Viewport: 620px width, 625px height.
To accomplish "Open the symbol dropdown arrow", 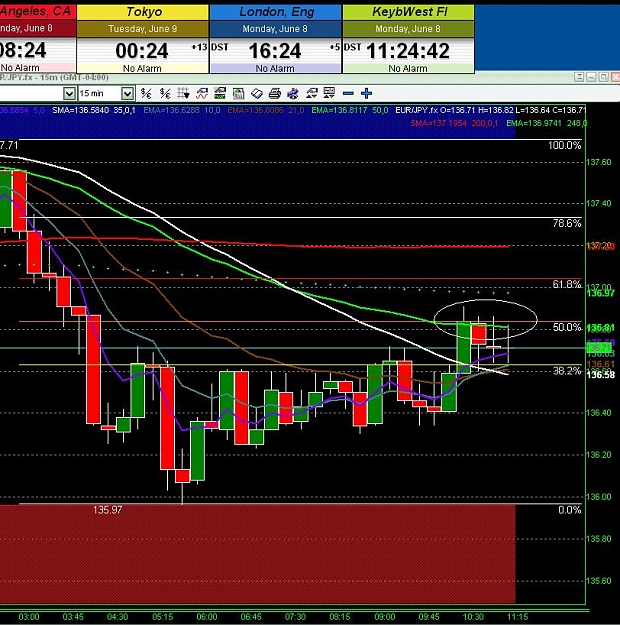I will coord(69,94).
